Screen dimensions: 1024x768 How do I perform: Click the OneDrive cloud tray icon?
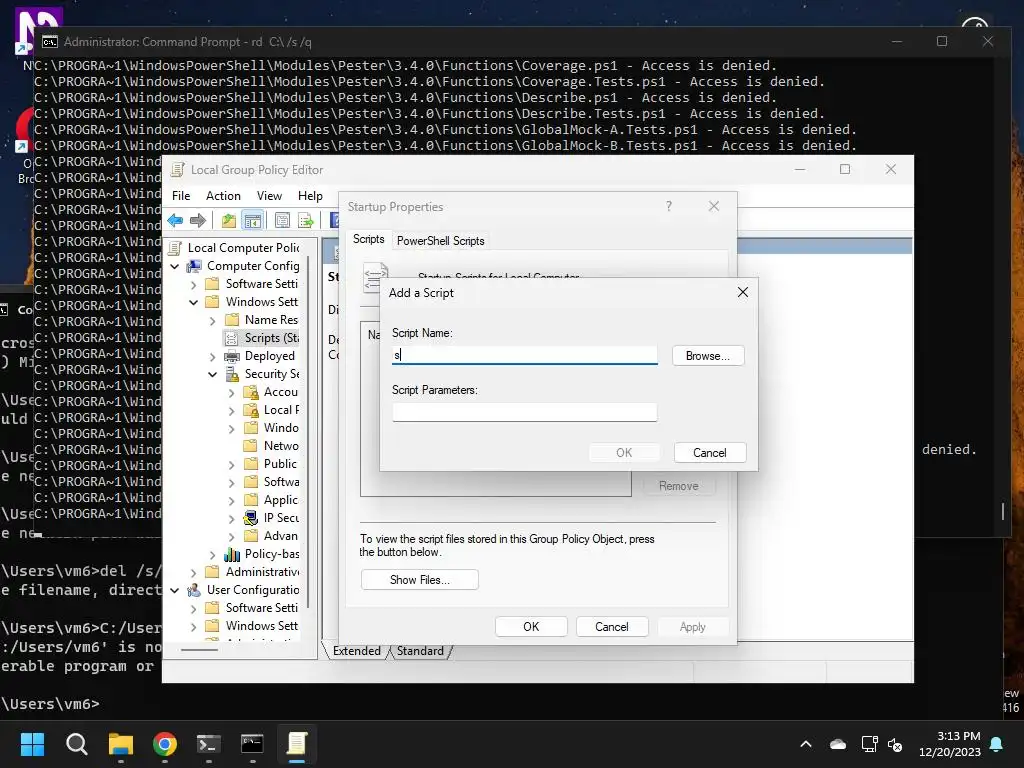click(x=838, y=744)
